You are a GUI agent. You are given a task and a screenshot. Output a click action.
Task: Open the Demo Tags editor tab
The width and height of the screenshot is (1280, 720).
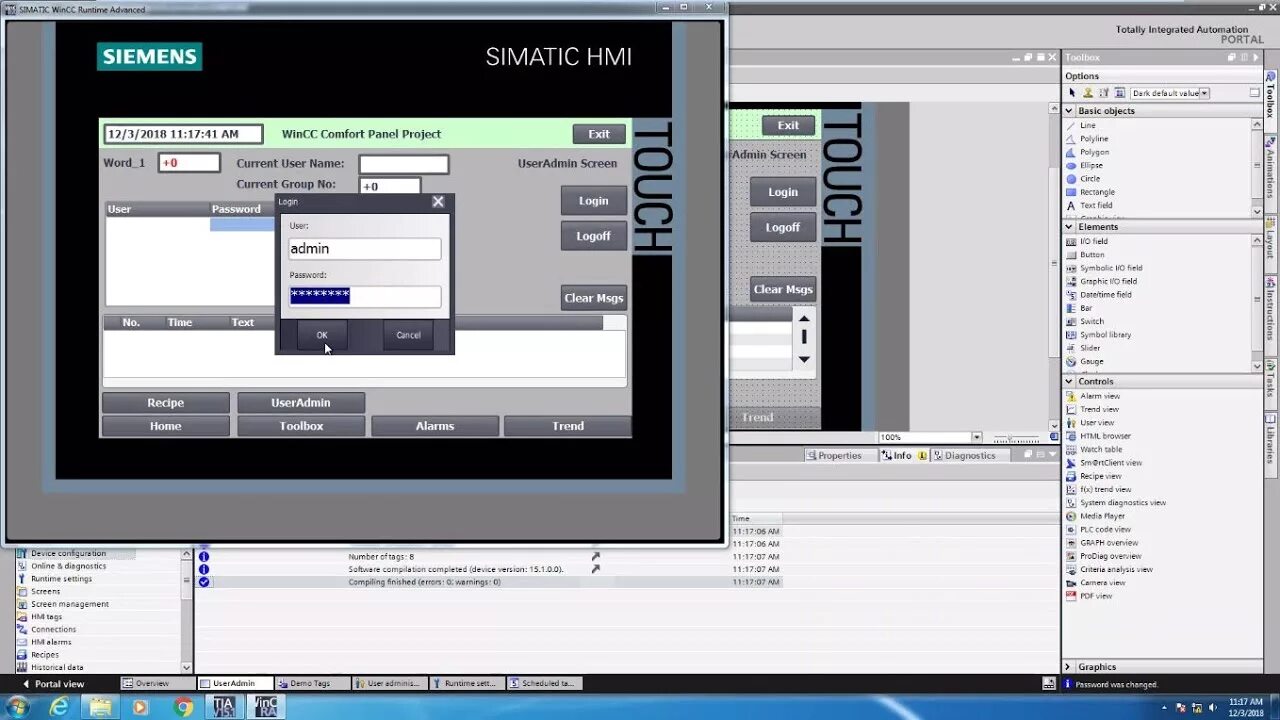coord(310,684)
